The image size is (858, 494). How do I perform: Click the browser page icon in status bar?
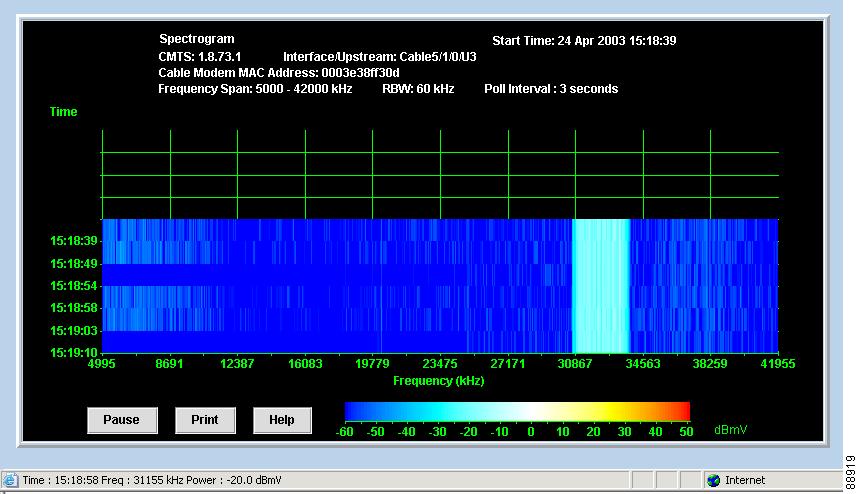pos(12,480)
